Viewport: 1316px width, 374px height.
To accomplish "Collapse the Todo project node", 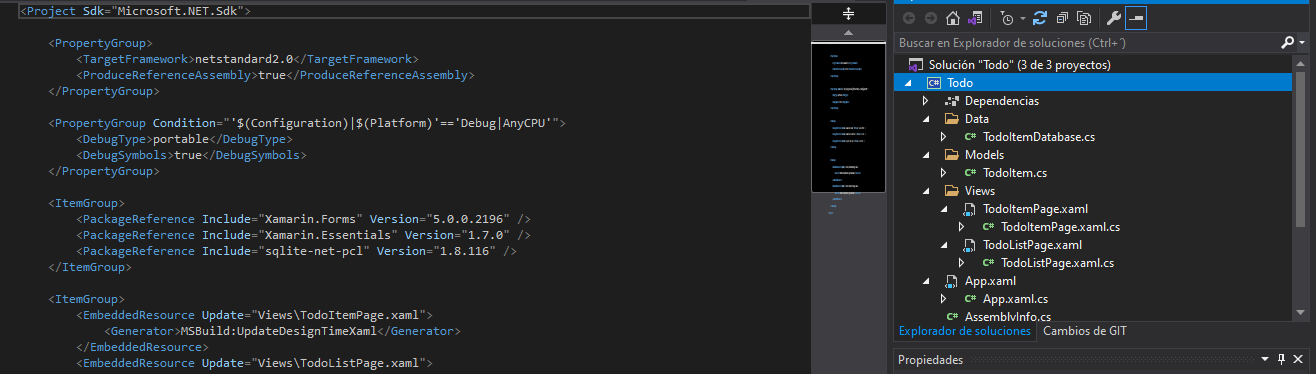I will (908, 83).
